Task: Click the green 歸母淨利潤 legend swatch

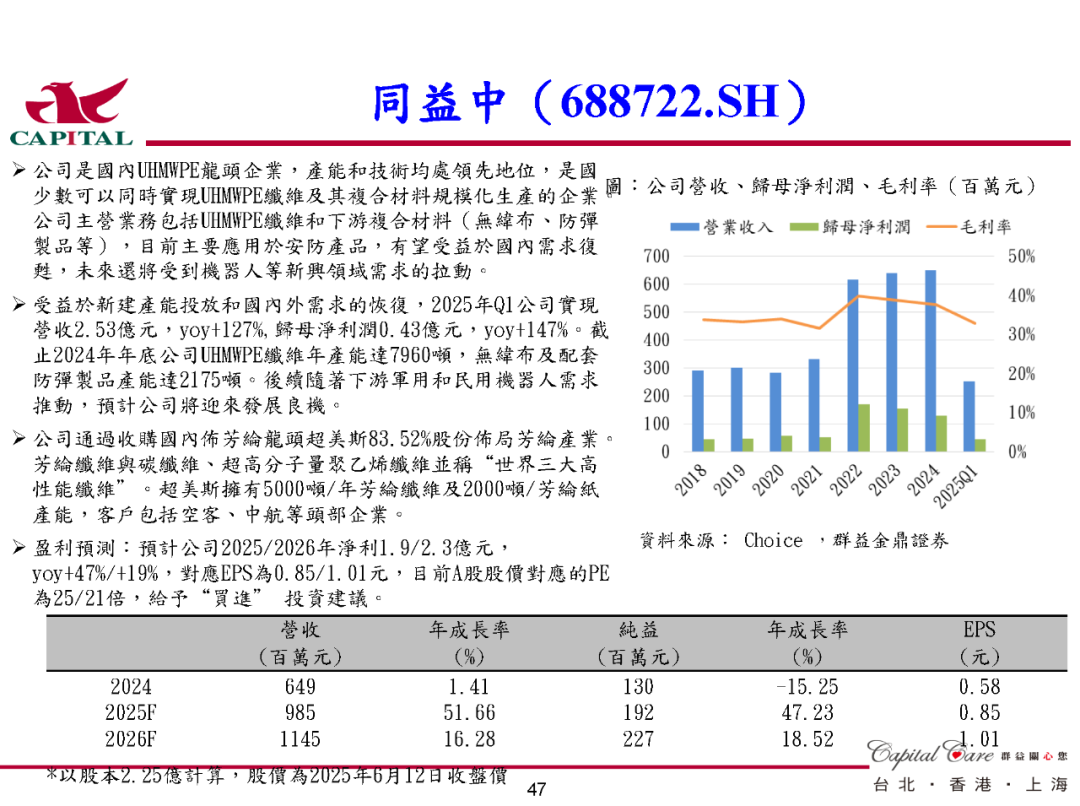Action: (x=804, y=227)
